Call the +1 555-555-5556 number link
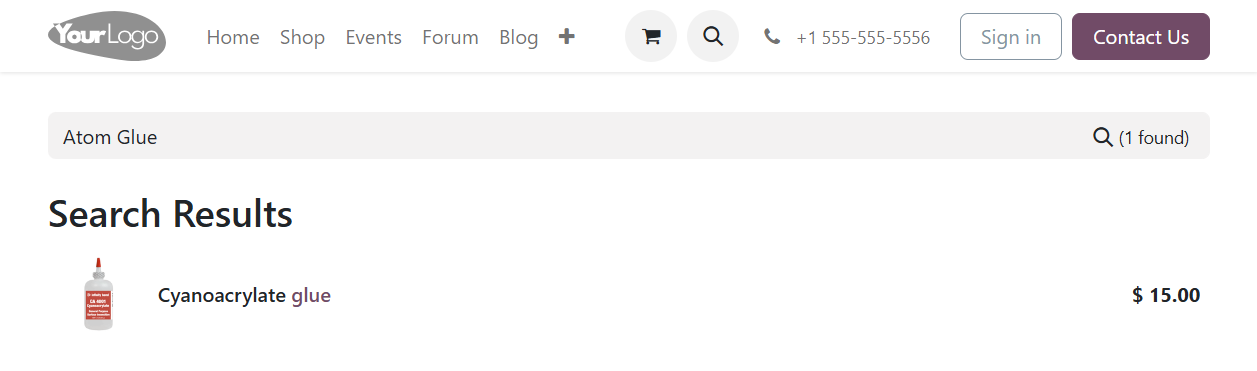The image size is (1257, 371). (863, 38)
